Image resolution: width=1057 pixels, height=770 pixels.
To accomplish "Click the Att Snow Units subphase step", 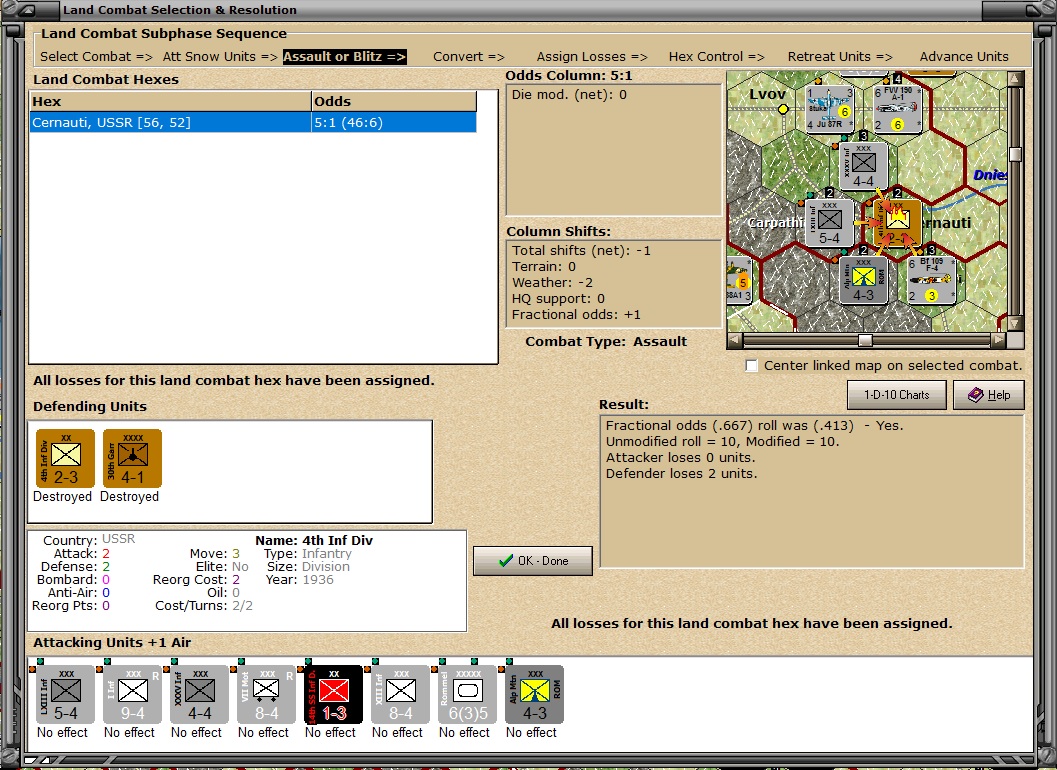I will click(x=220, y=57).
